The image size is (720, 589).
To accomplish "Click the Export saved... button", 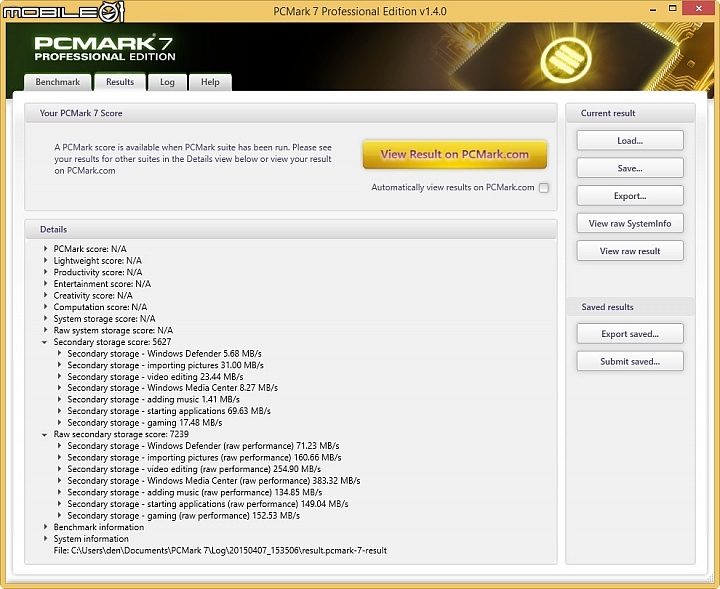I will (630, 334).
